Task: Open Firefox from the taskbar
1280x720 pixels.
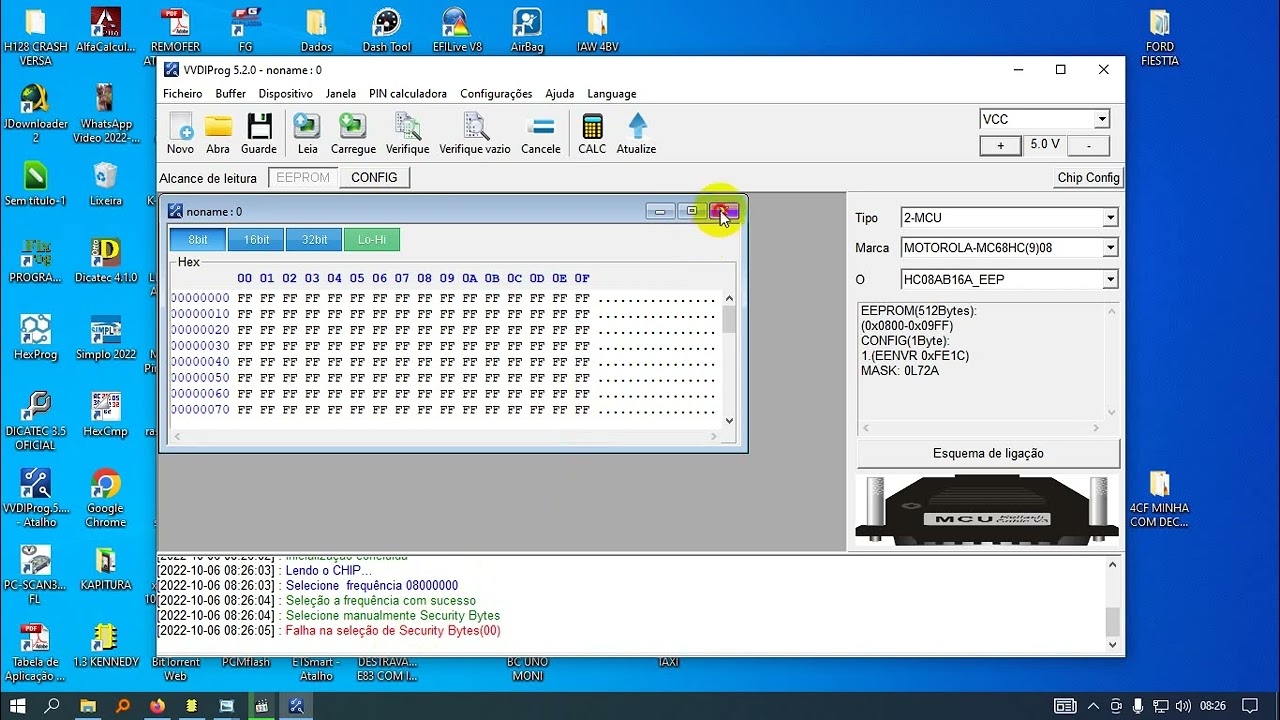Action: [157, 706]
